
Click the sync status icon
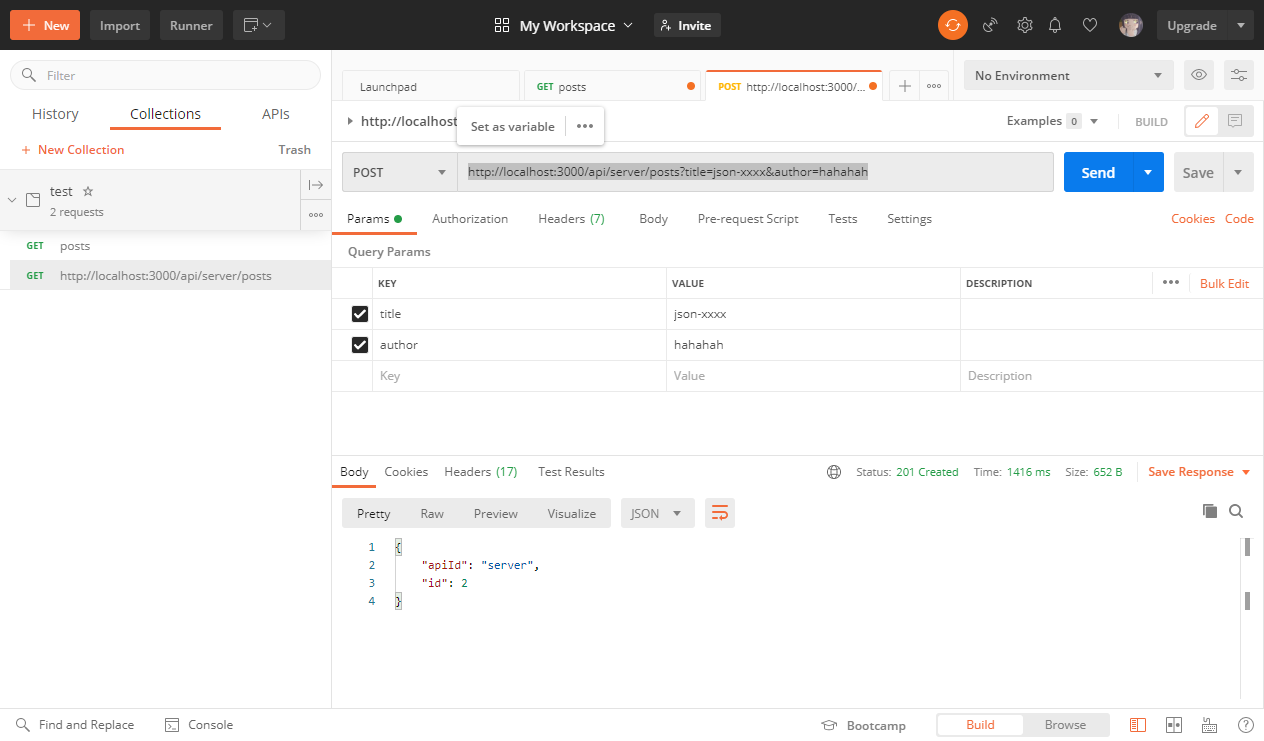coord(953,25)
